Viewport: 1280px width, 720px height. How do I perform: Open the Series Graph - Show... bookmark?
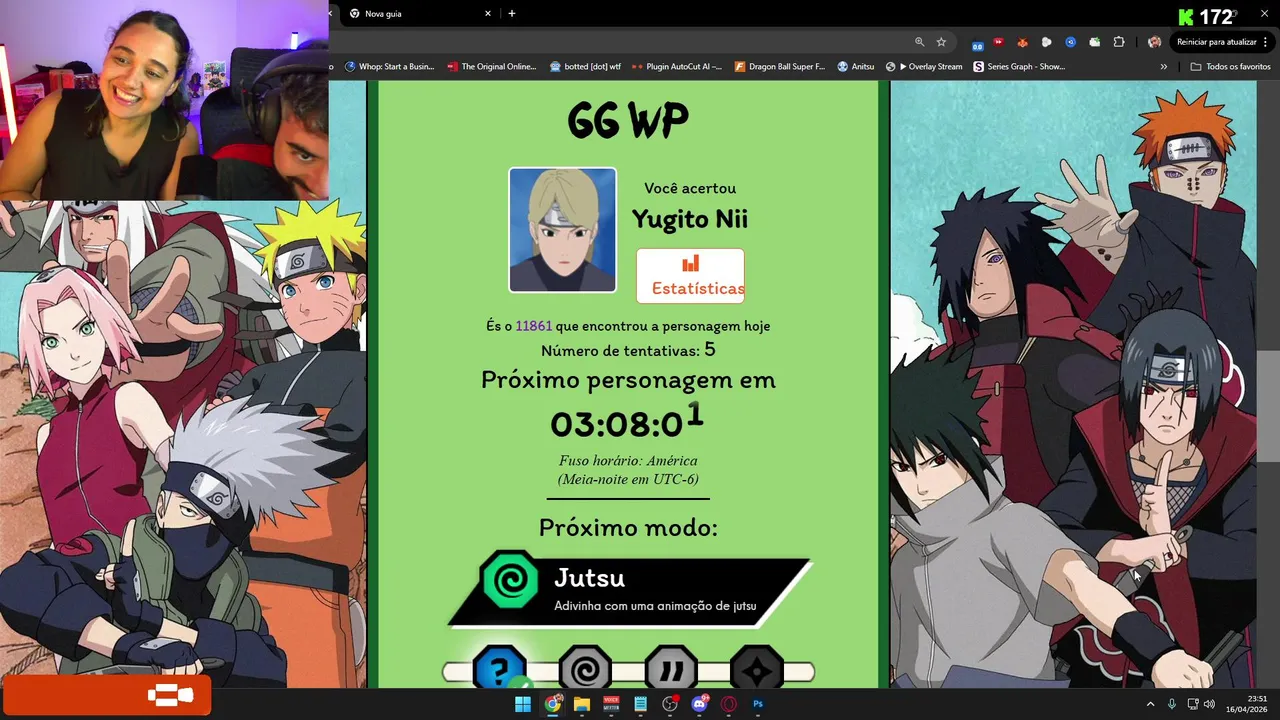coord(1019,67)
